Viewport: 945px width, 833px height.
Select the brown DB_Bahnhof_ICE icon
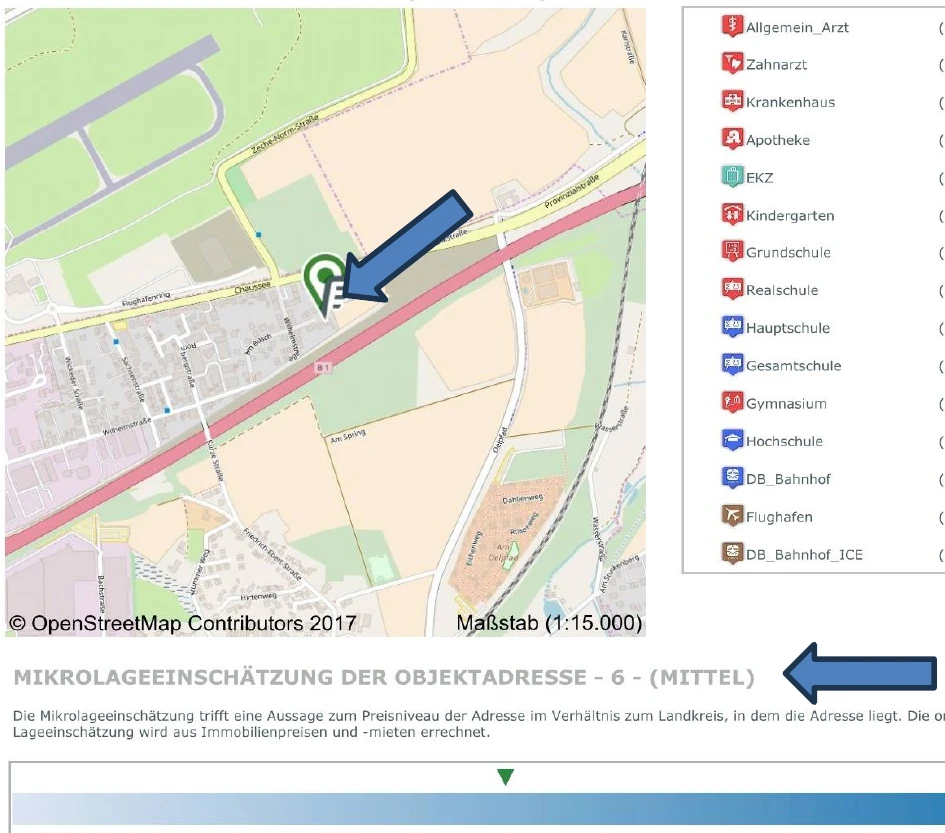pos(732,553)
